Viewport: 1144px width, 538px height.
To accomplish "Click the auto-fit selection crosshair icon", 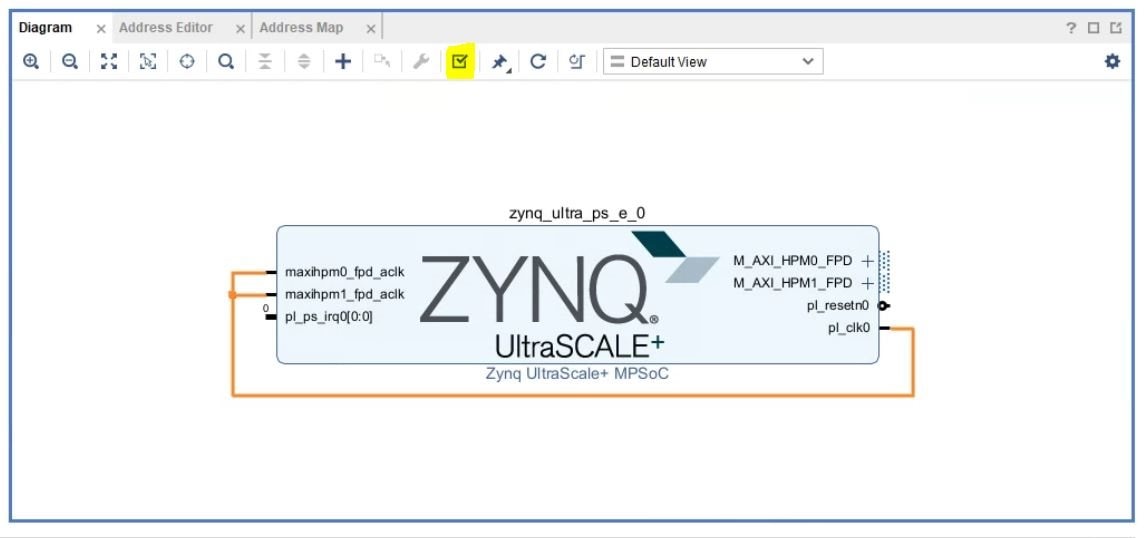I will [x=188, y=62].
